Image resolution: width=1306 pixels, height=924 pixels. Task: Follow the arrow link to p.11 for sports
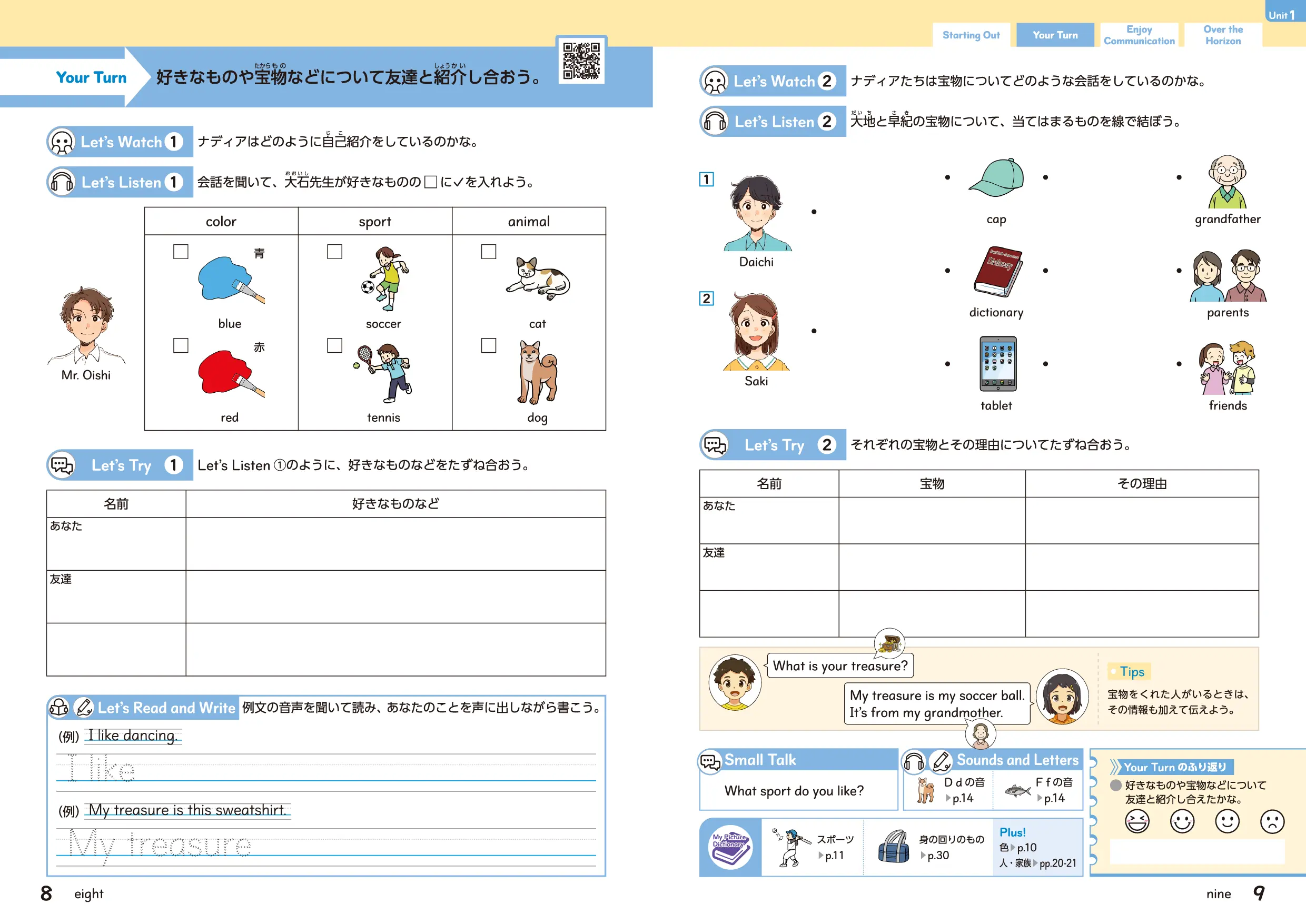click(830, 855)
